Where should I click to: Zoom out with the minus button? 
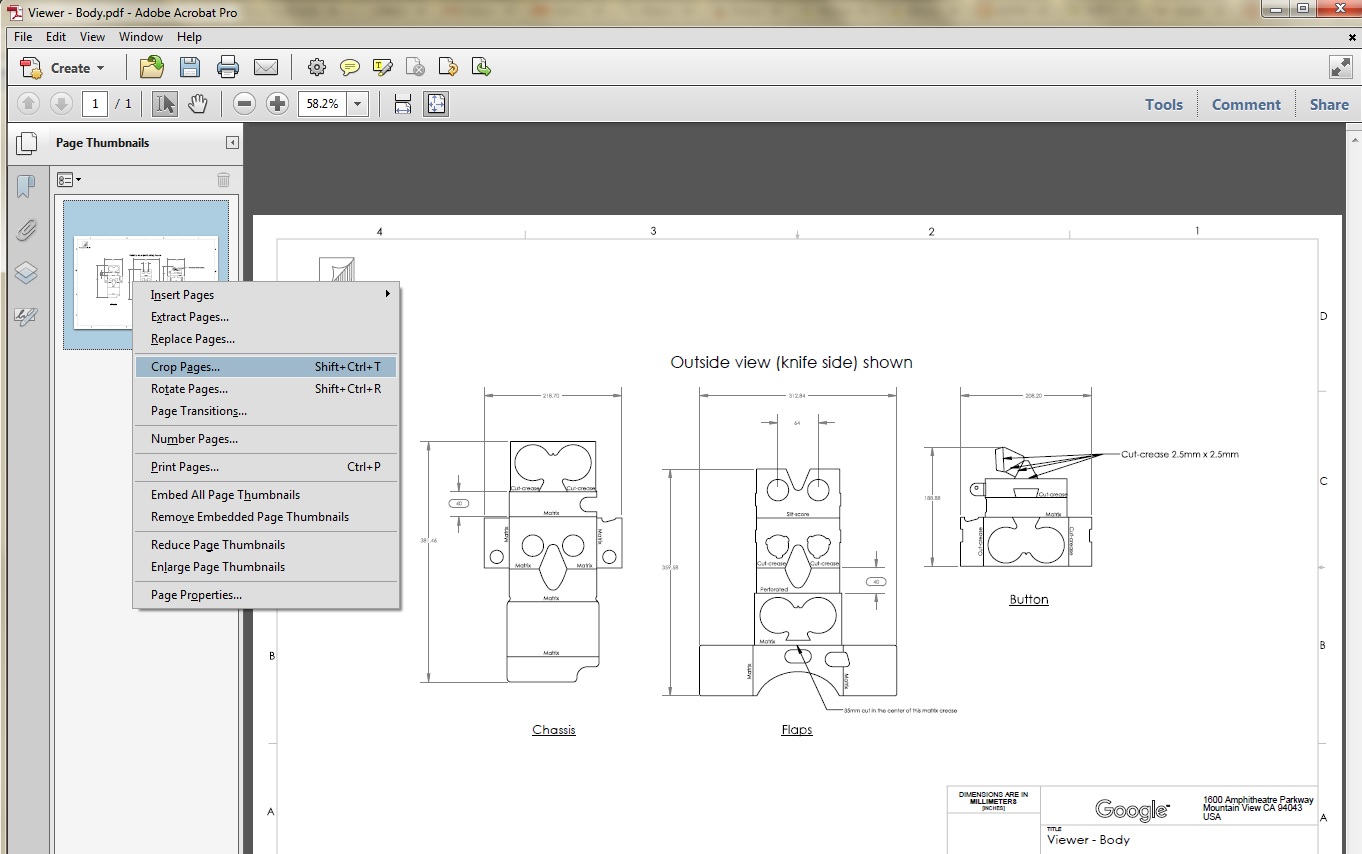click(x=245, y=103)
